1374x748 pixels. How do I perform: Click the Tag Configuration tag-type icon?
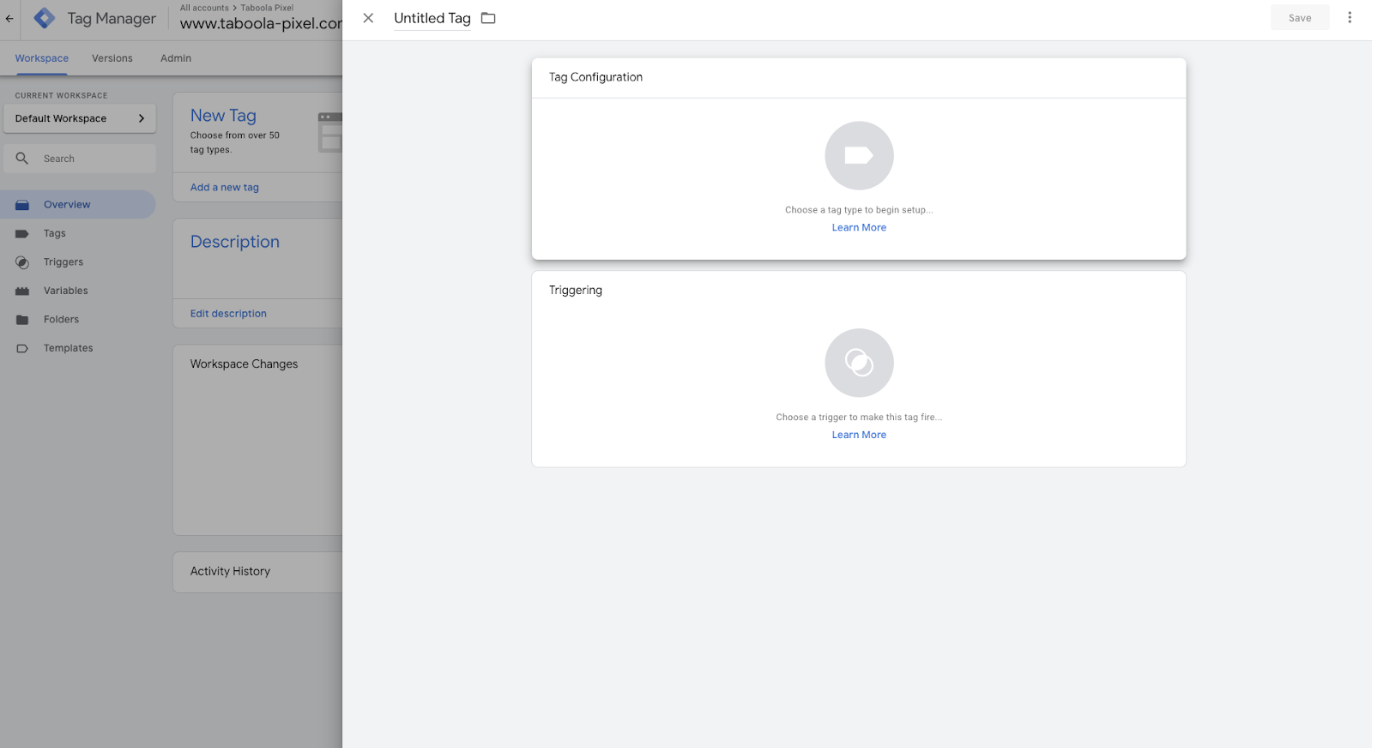point(859,156)
